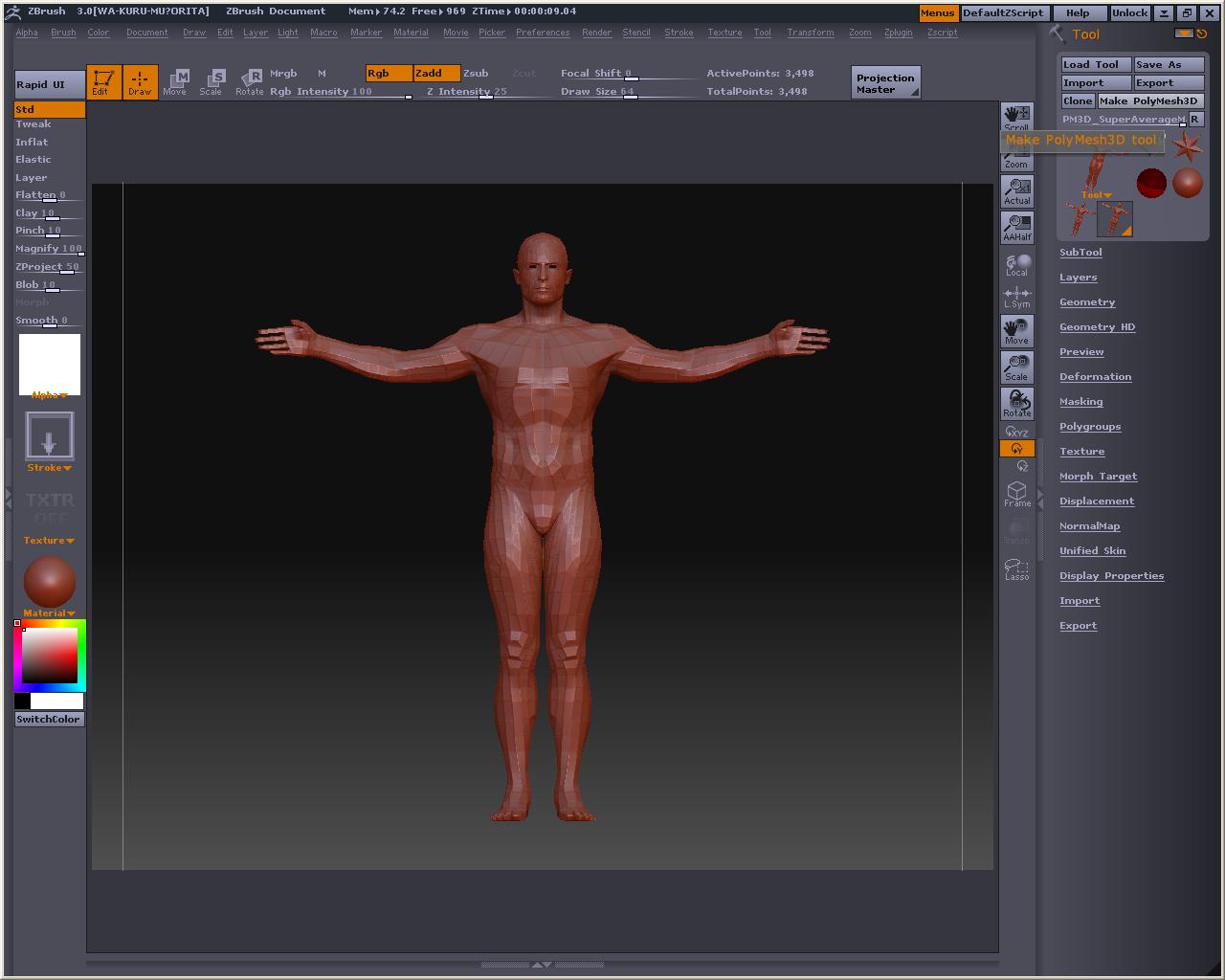Image resolution: width=1225 pixels, height=980 pixels.
Task: Click the Move mode icon beside Draw
Action: tap(175, 81)
